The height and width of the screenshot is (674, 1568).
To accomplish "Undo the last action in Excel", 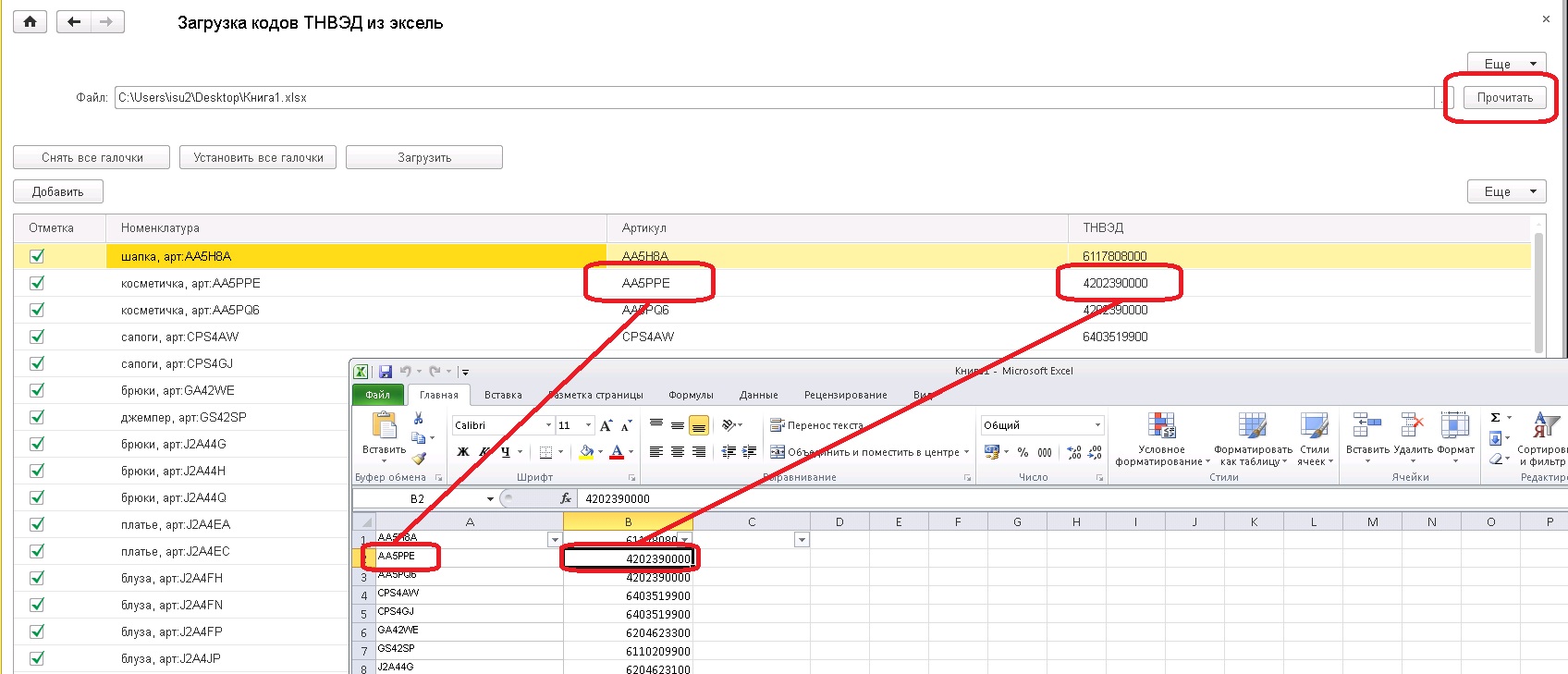I will (x=405, y=372).
